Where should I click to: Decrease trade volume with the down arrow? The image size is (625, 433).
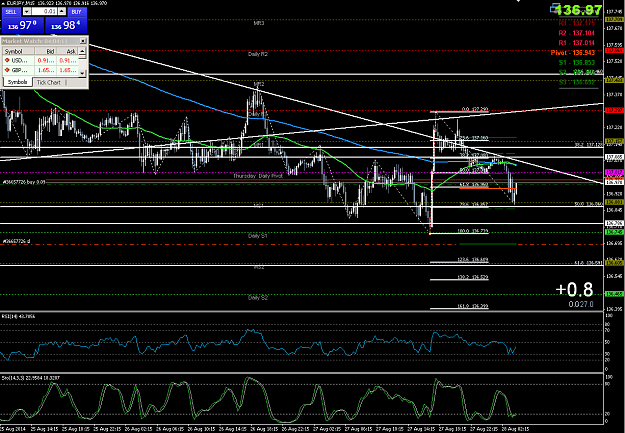click(26, 12)
